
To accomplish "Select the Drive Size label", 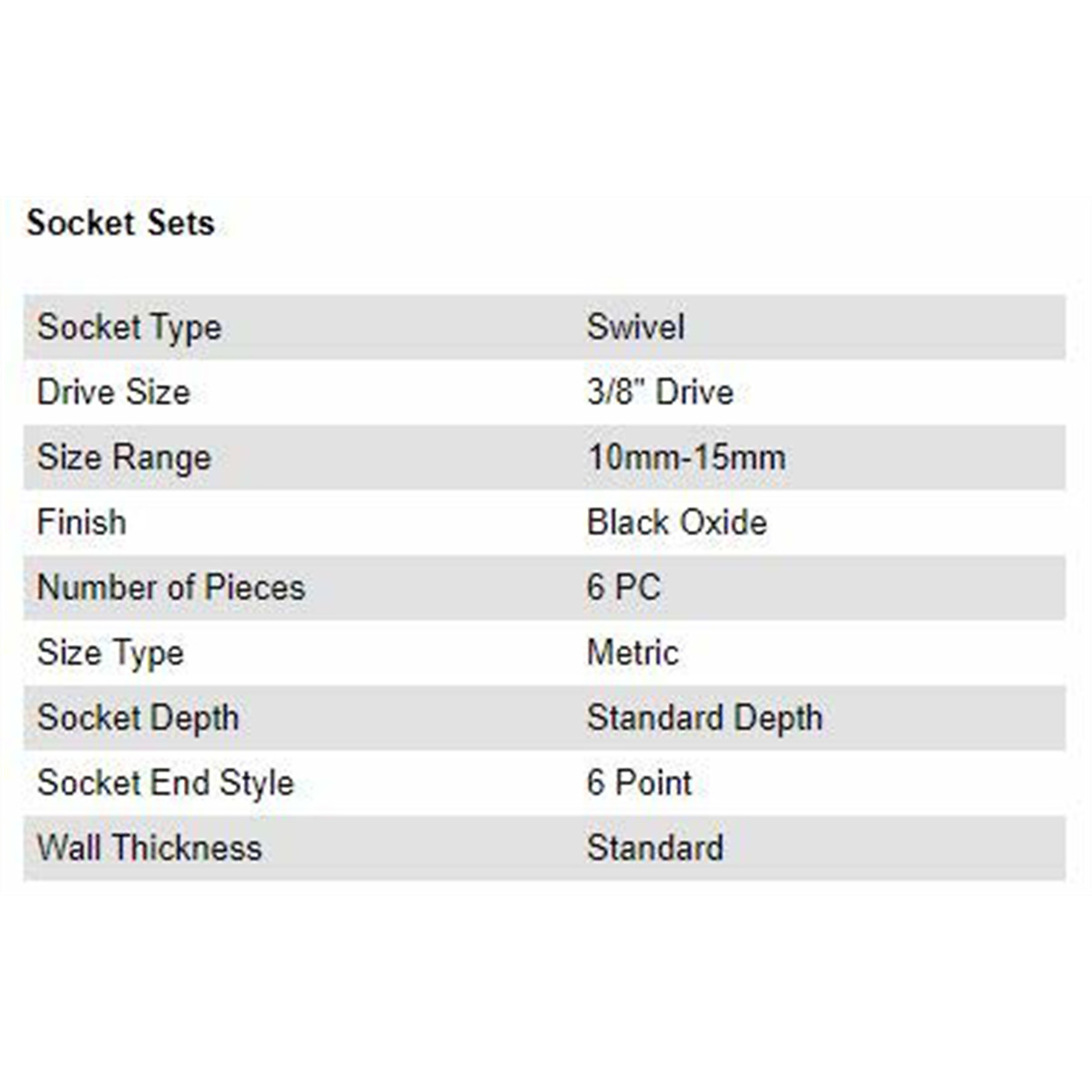I will click(114, 392).
